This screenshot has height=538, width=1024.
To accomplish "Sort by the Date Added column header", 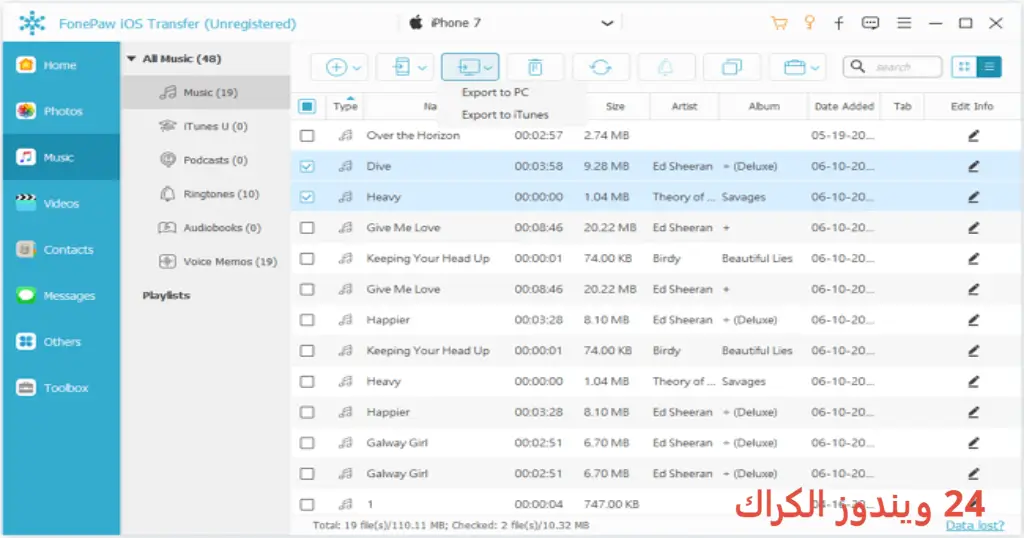I will (x=844, y=106).
